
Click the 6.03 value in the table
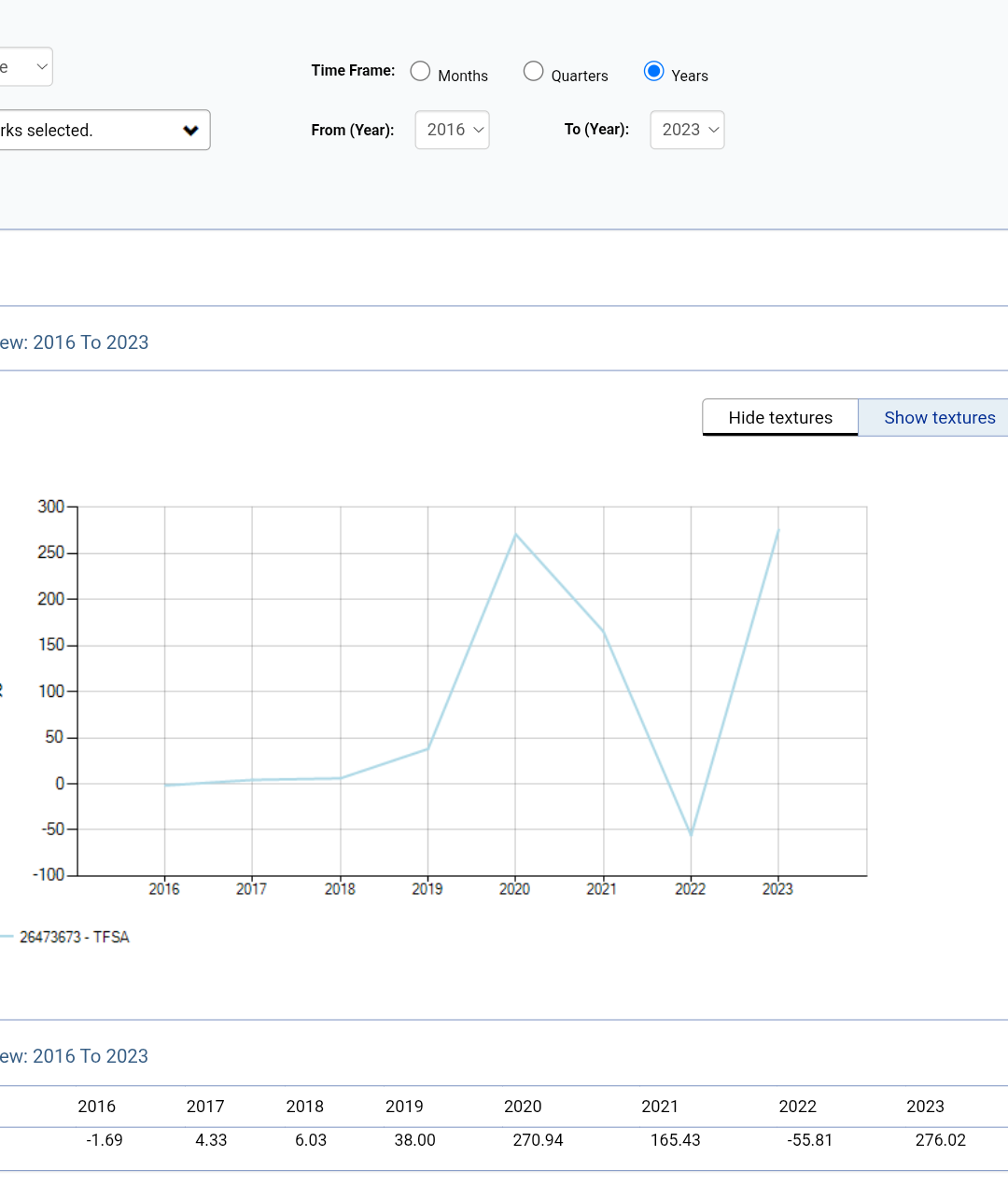[x=311, y=1140]
